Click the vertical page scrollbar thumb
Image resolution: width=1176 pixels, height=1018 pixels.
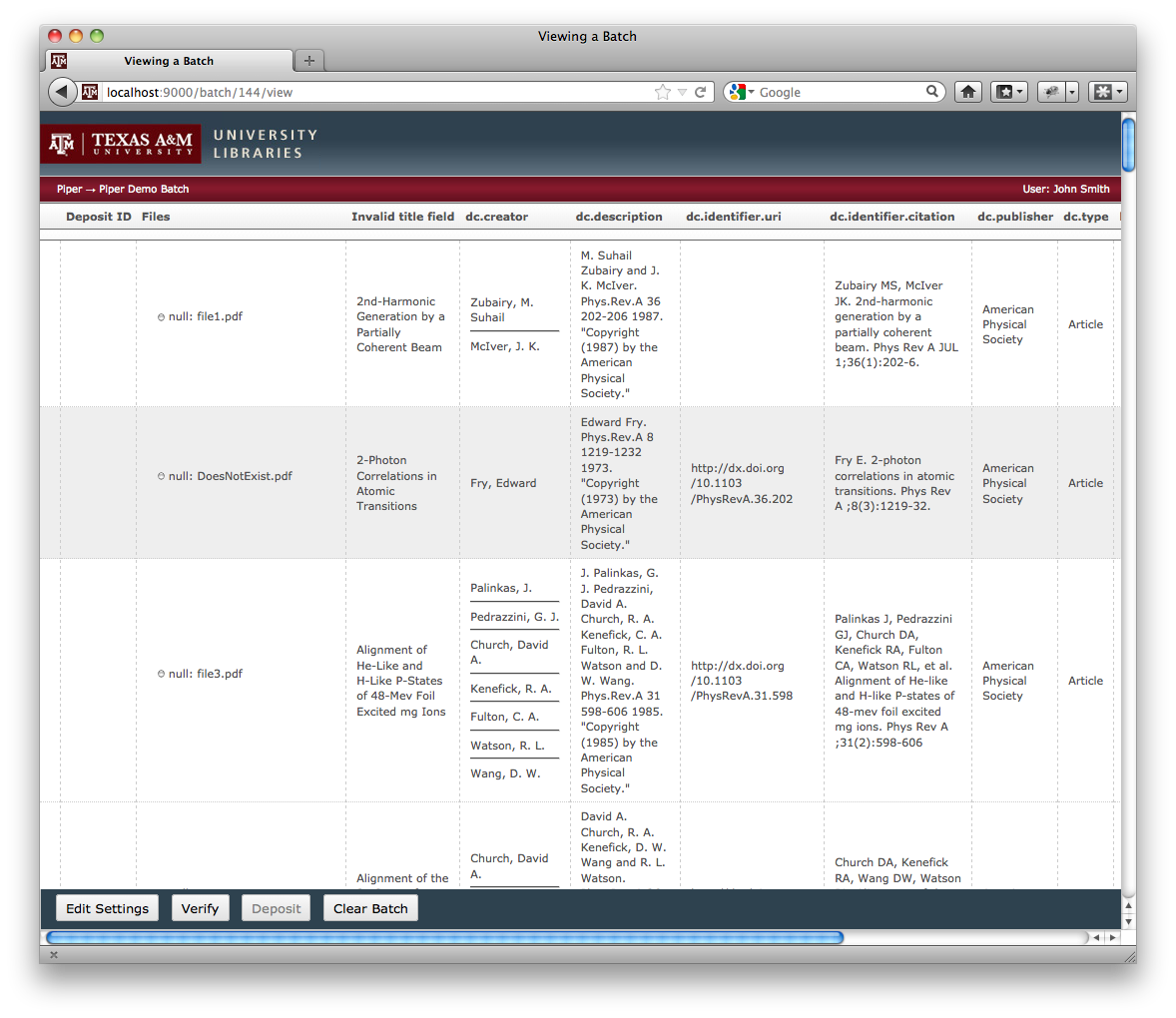coord(1128,144)
